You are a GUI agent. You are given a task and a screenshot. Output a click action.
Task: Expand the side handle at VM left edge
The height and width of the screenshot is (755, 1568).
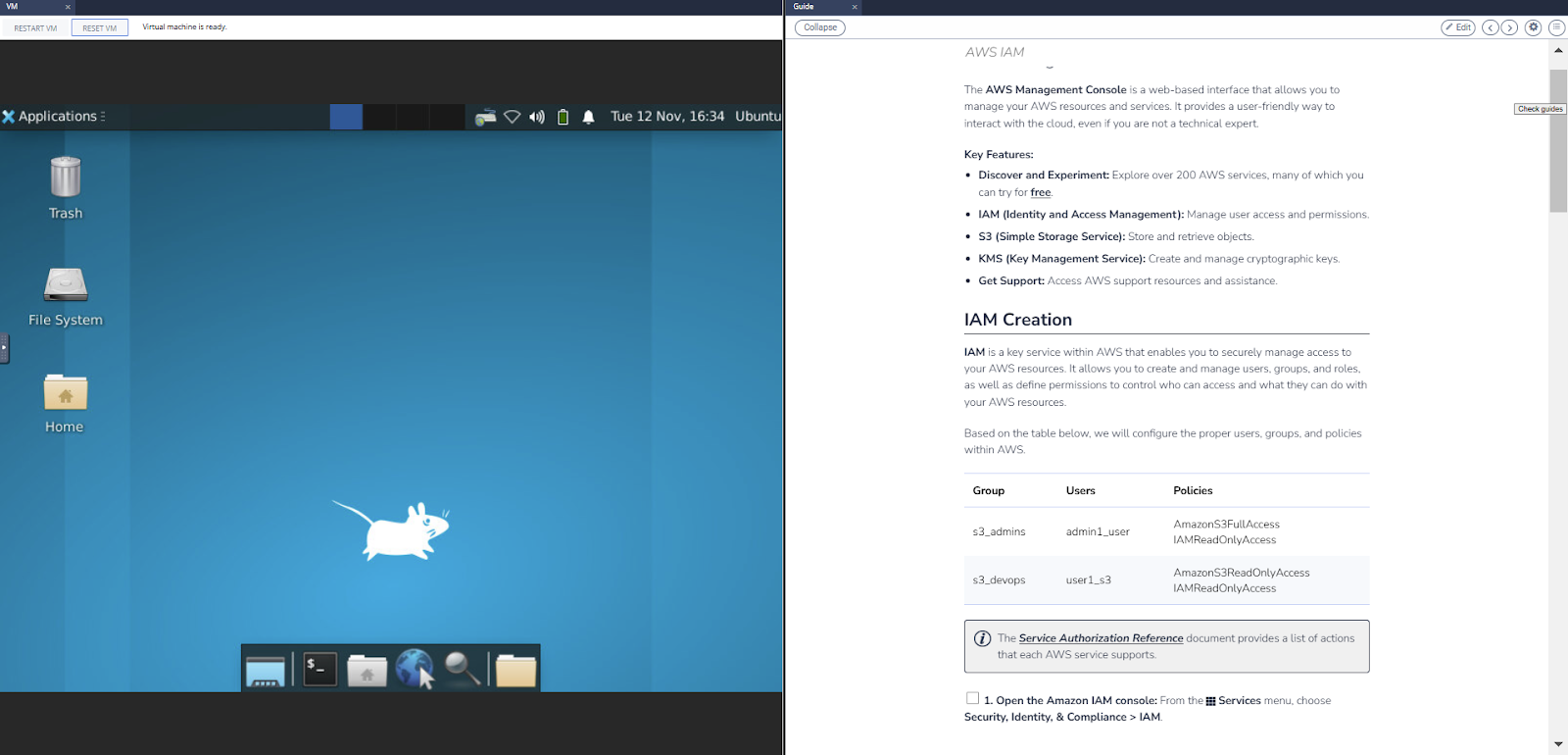coord(4,347)
